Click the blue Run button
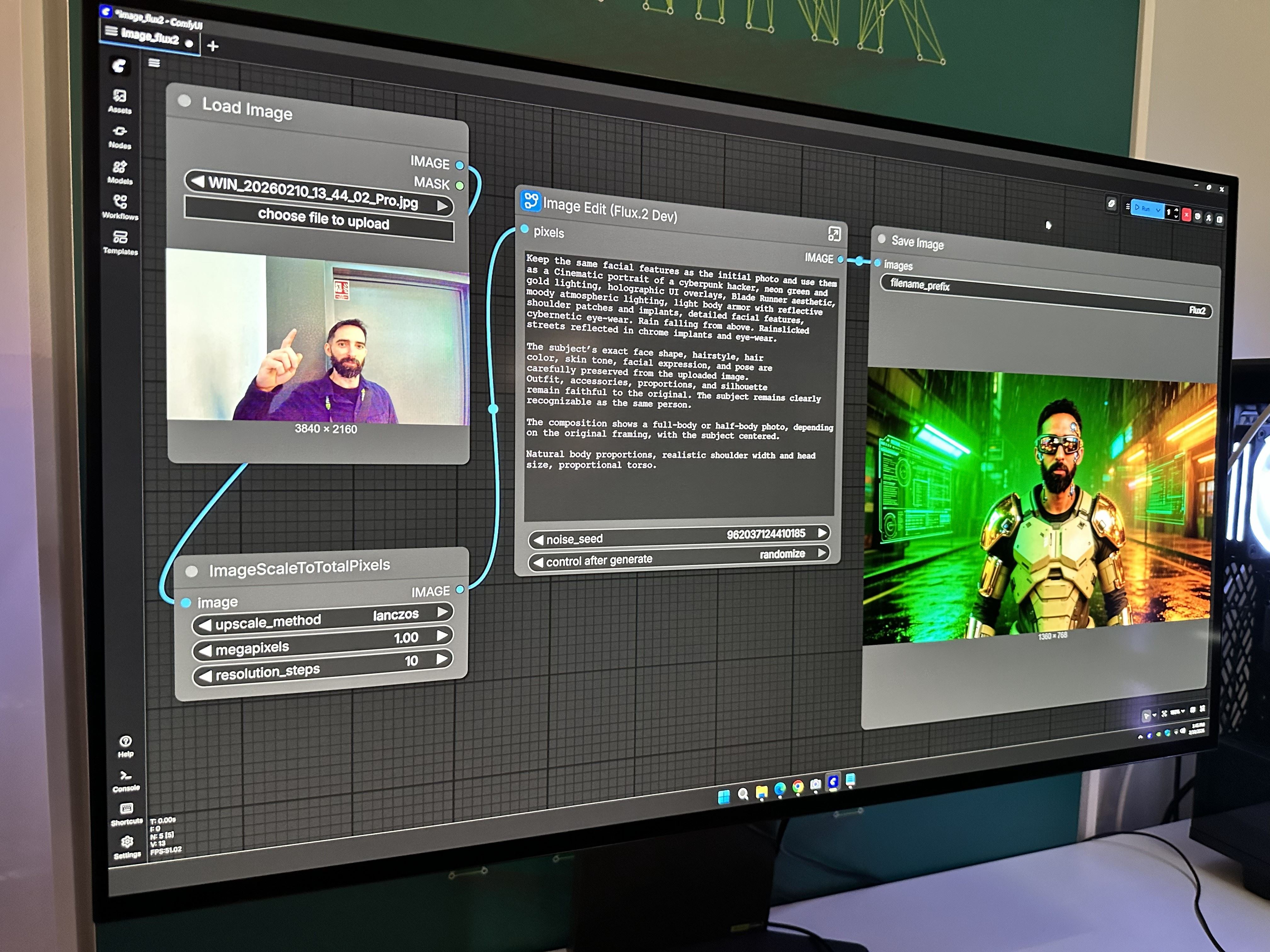 coord(1142,208)
